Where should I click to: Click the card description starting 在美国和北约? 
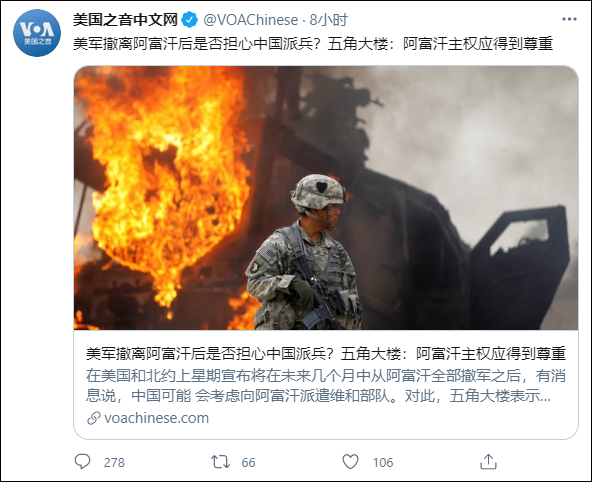pyautogui.click(x=326, y=386)
